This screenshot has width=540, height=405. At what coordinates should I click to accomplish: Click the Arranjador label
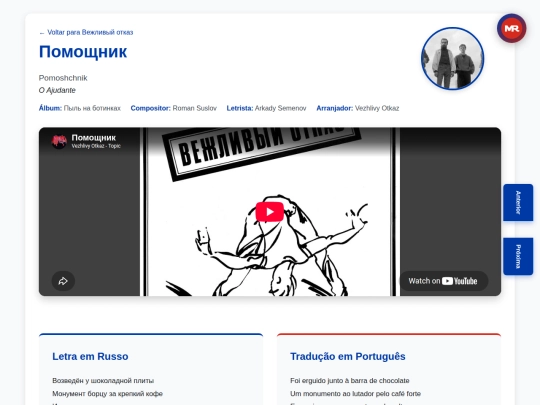(x=335, y=108)
